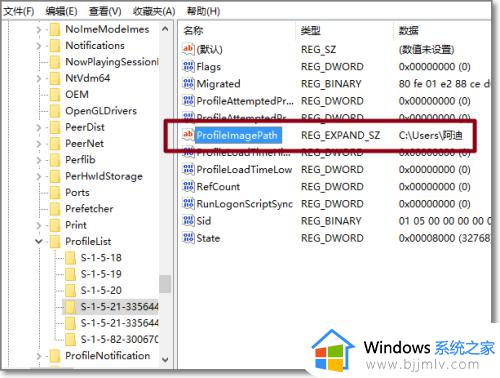The image size is (500, 378).
Task: Click the Prefetcher folder icon
Action: point(55,209)
